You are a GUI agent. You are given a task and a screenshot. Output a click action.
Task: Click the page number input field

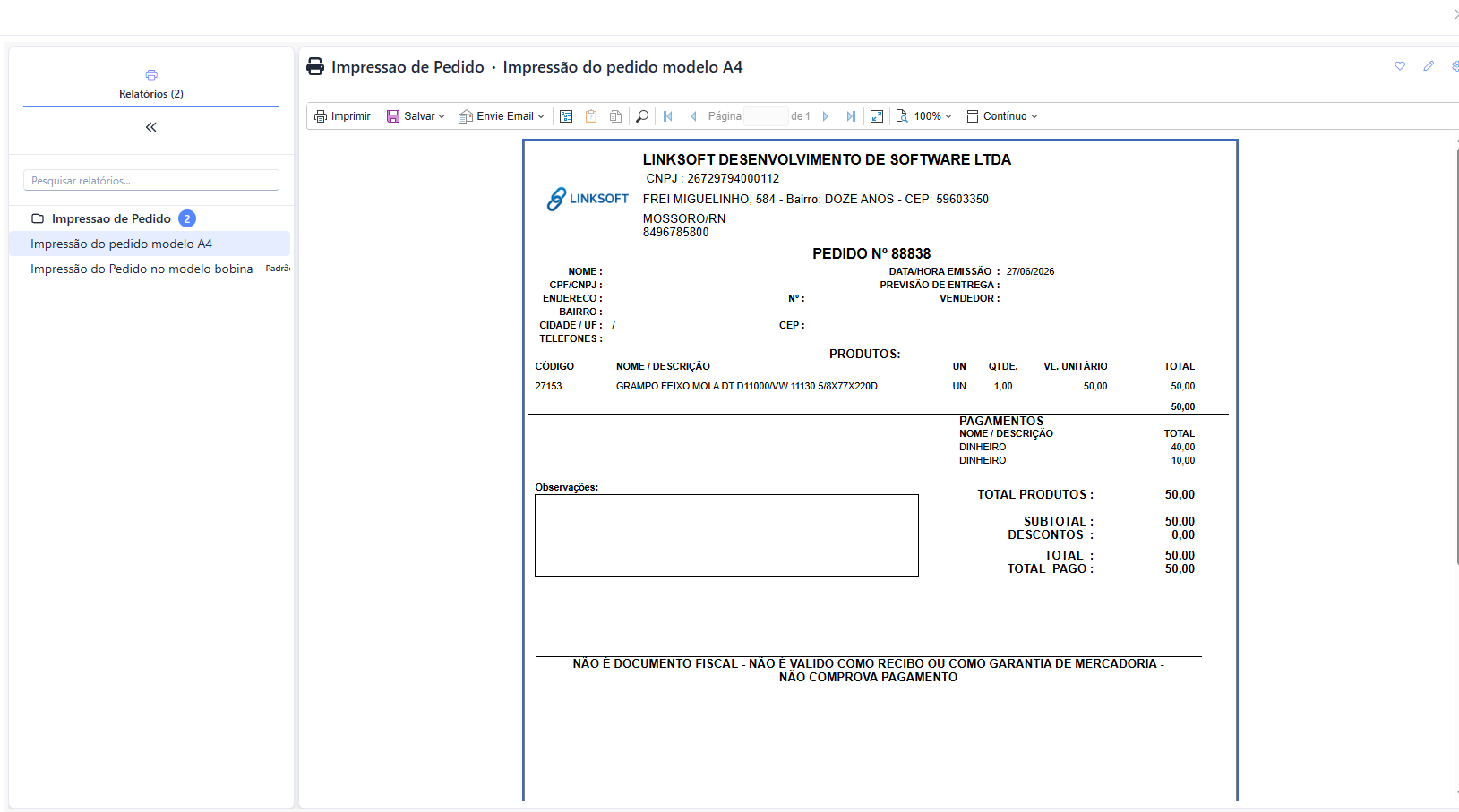pyautogui.click(x=766, y=116)
